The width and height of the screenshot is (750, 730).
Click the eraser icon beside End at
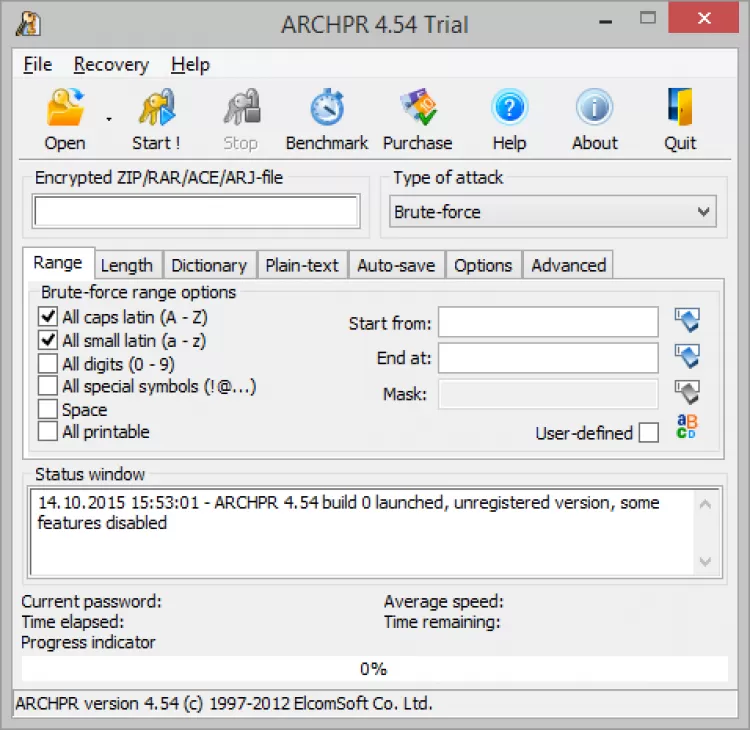(x=687, y=356)
